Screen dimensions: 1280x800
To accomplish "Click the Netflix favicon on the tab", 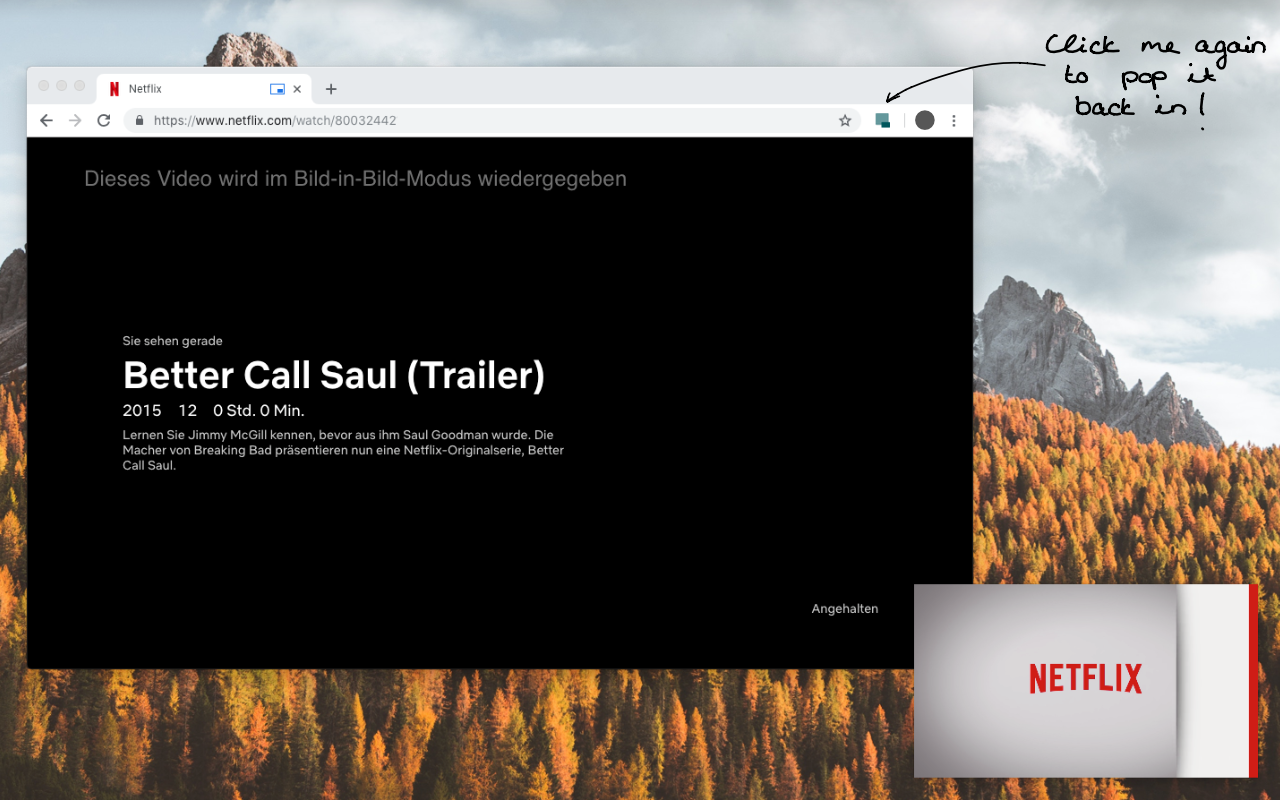I will pyautogui.click(x=114, y=89).
